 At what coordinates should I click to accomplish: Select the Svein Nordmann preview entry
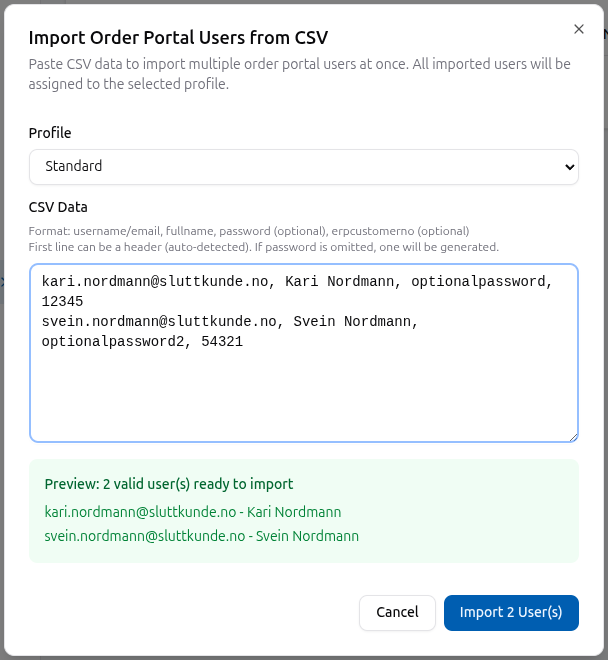[x=202, y=536]
